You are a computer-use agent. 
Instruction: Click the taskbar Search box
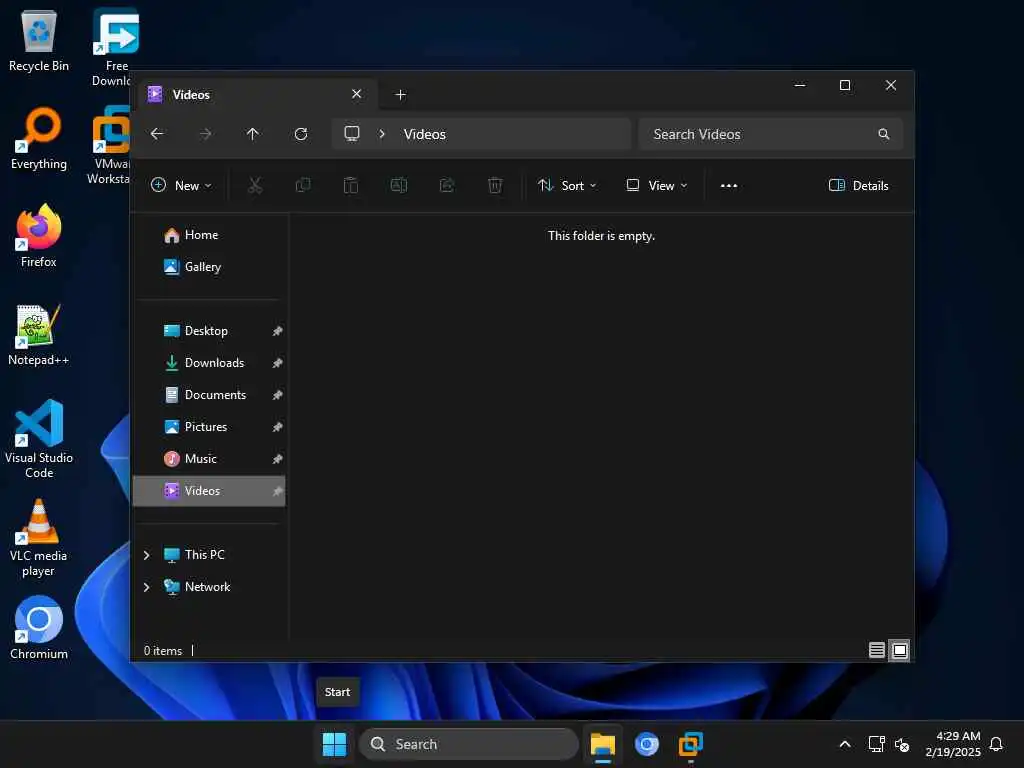(469, 744)
